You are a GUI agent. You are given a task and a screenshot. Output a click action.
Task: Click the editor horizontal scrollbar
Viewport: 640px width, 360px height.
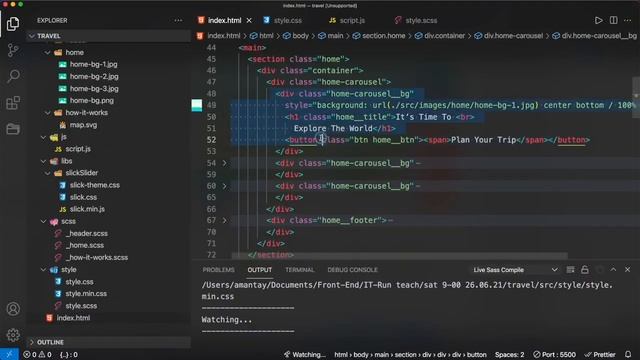[399, 256]
